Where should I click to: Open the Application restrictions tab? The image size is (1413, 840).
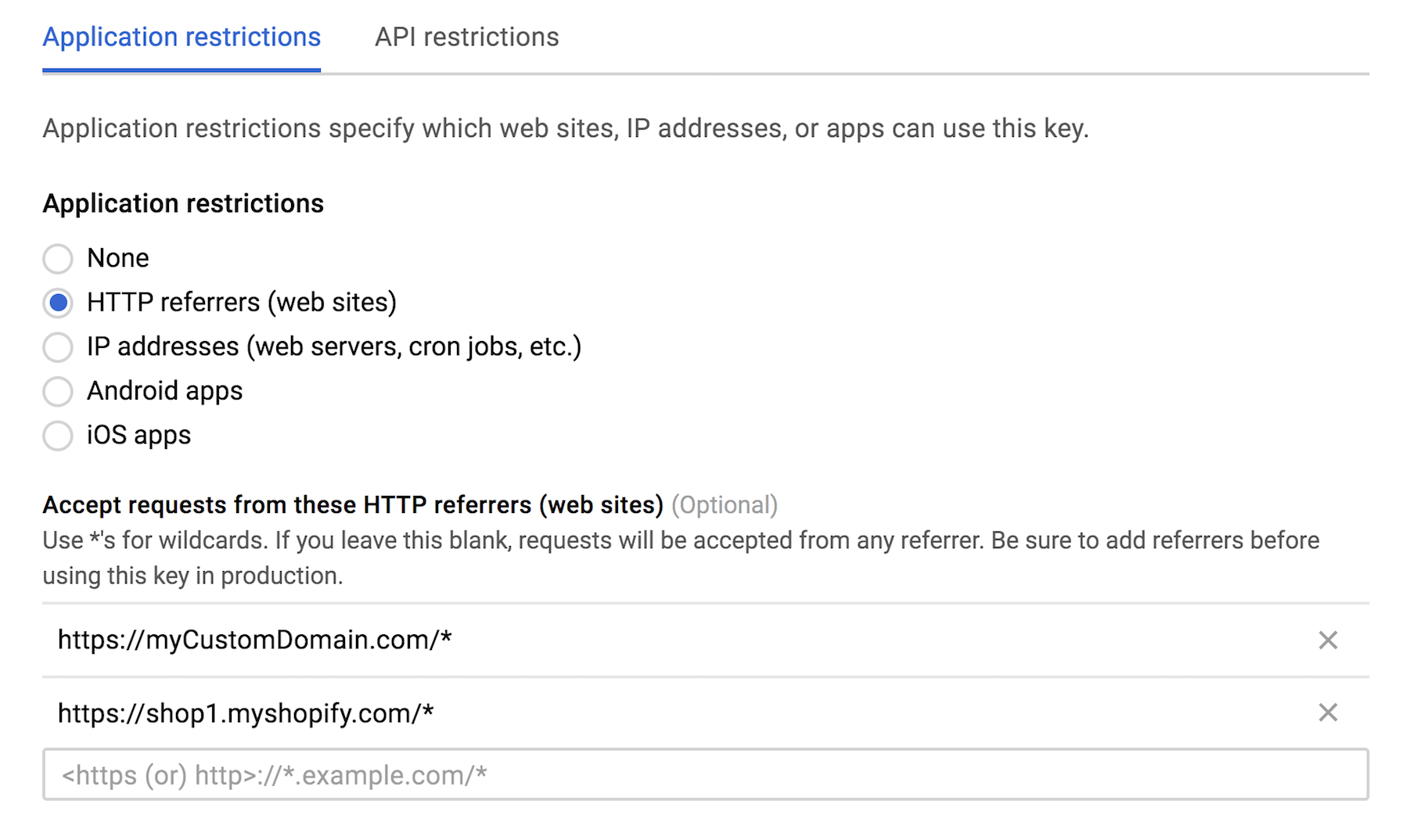[182, 36]
